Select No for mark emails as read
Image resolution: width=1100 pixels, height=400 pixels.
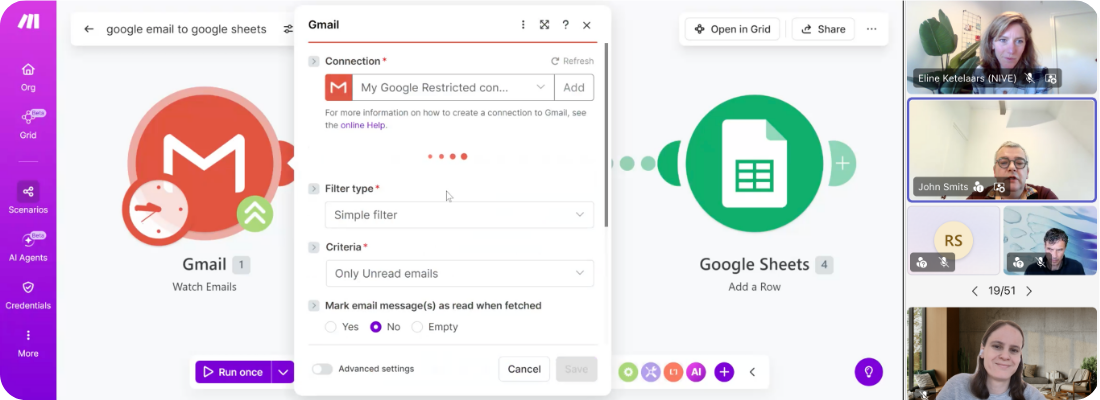(x=376, y=327)
